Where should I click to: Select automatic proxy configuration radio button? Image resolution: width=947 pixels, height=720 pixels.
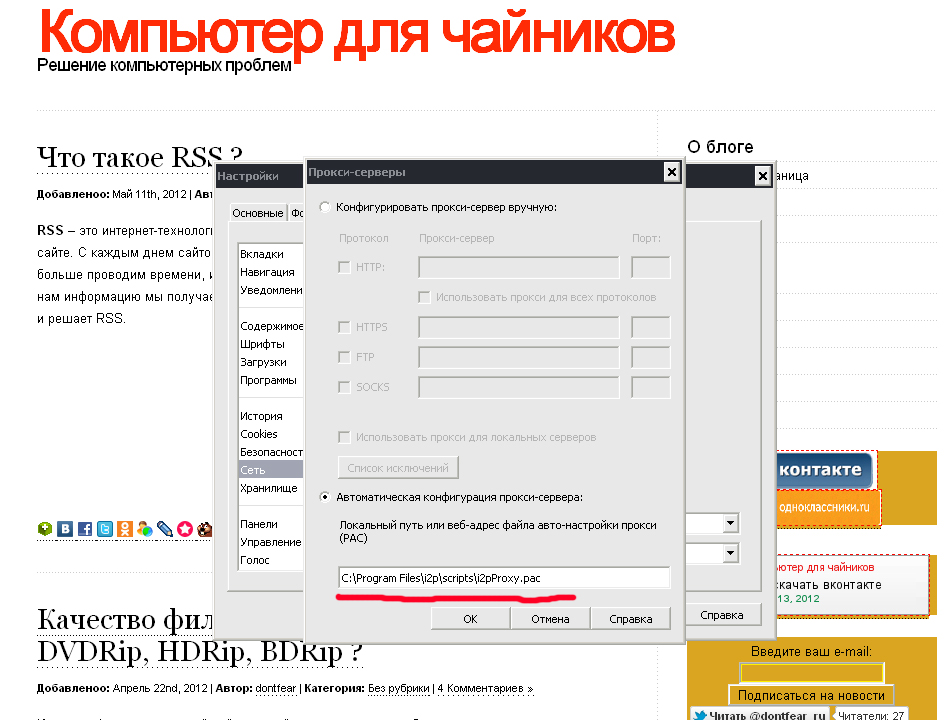(x=323, y=498)
